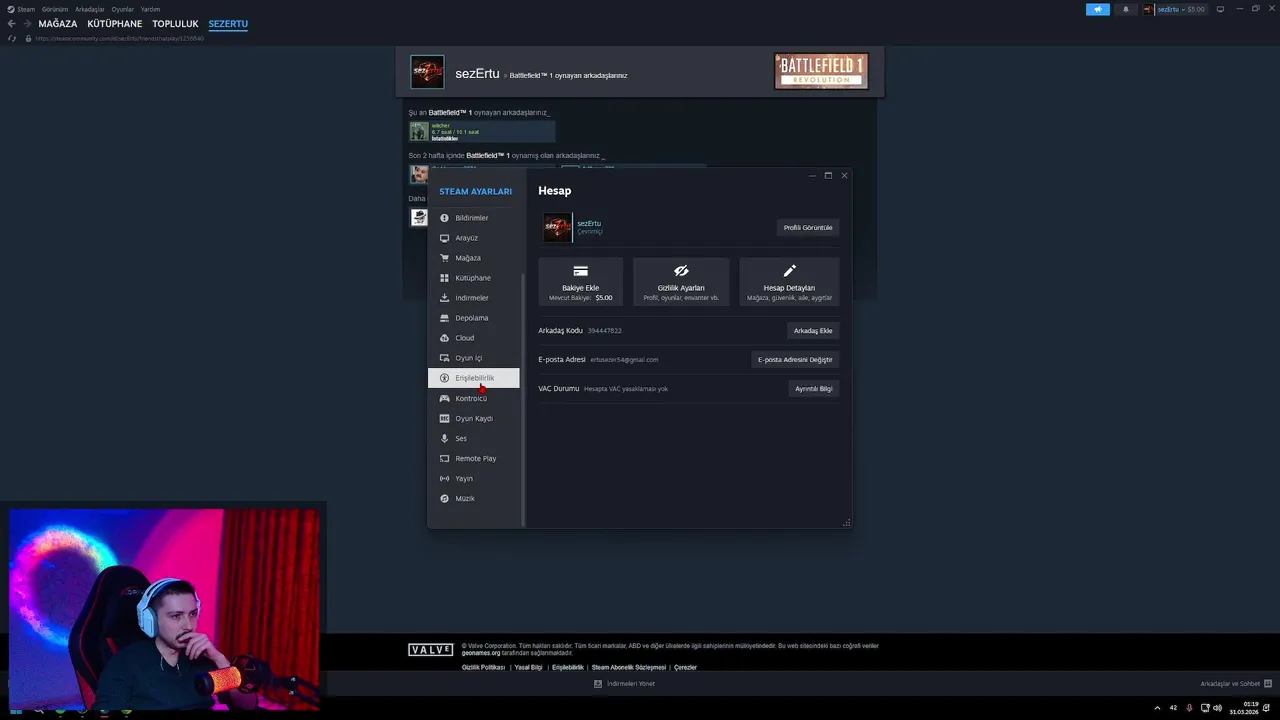Screen dimensions: 1280x720
Task: Open Hesap Detayları pencil card
Action: coord(789,281)
